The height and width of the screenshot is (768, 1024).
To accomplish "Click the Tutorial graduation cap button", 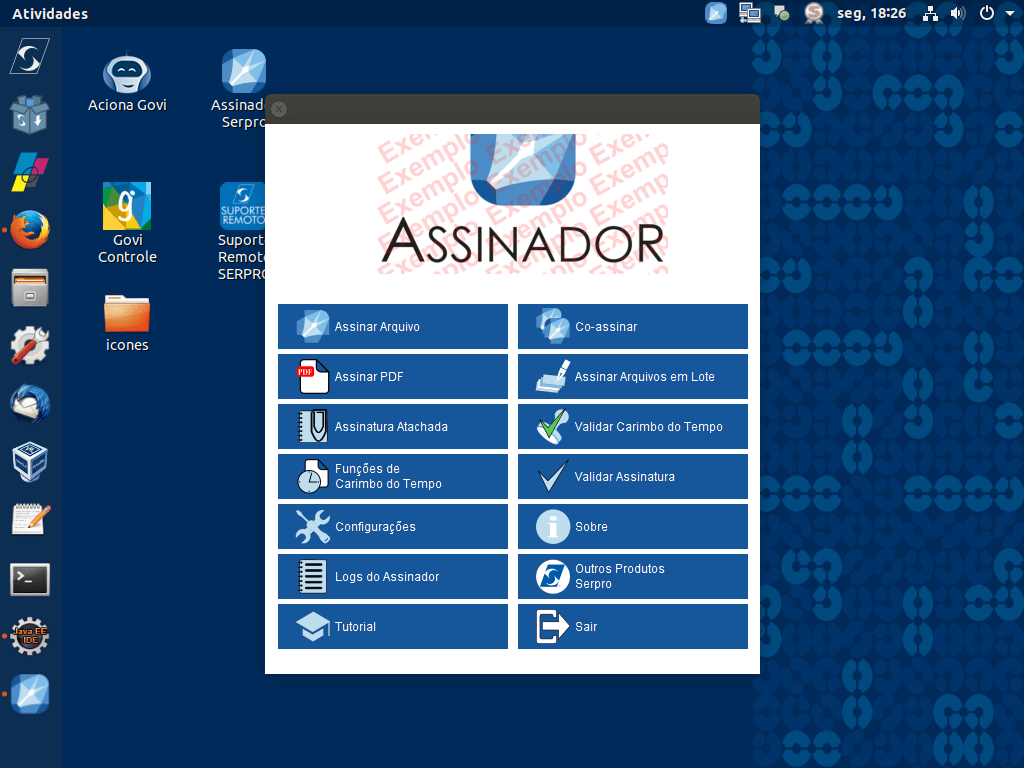I will click(x=392, y=626).
